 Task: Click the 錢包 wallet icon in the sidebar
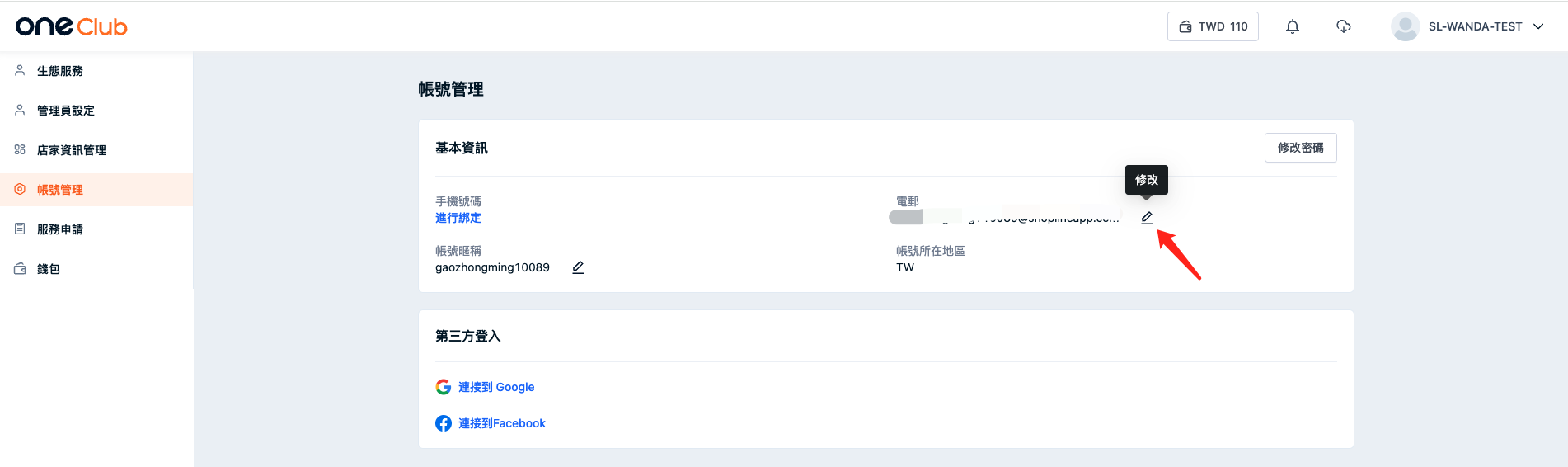(20, 269)
